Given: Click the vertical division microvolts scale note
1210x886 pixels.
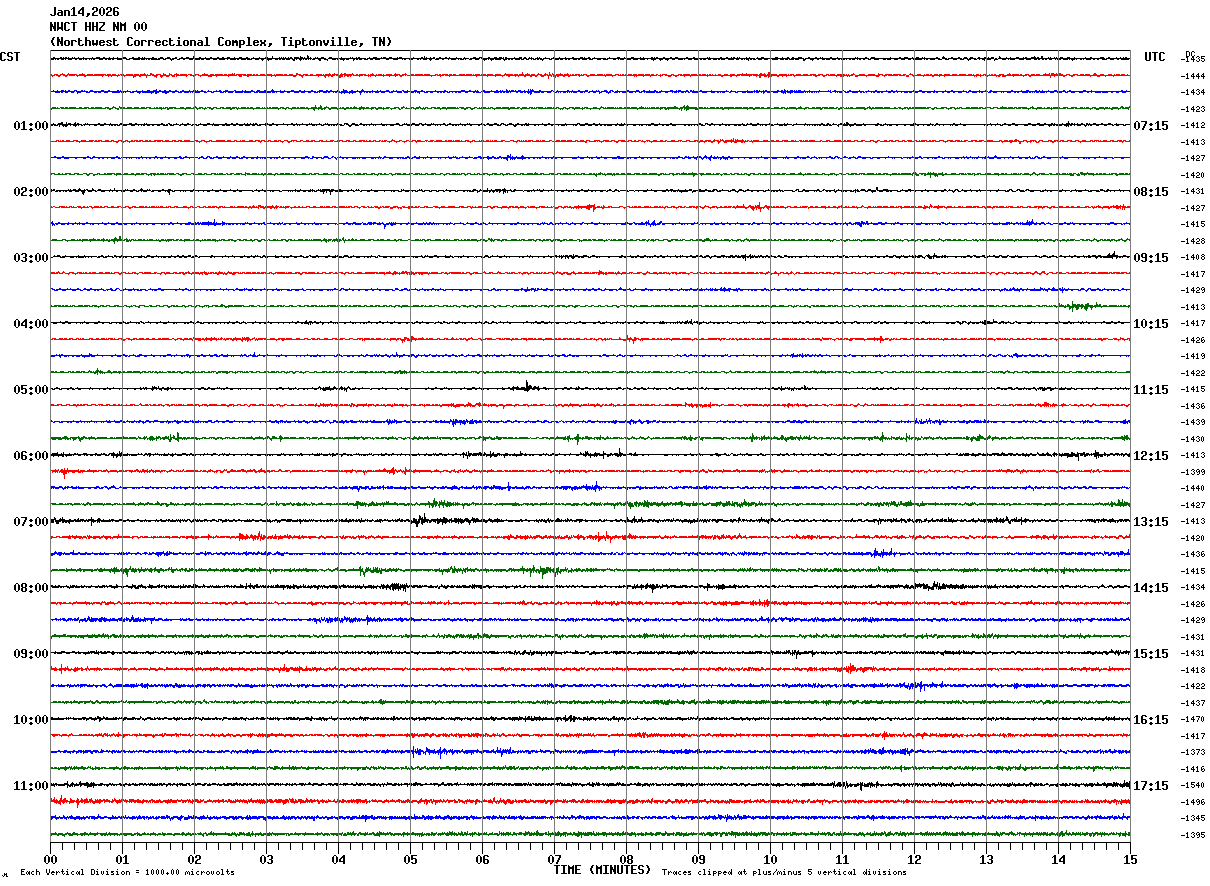Looking at the screenshot, I should pyautogui.click(x=127, y=872).
